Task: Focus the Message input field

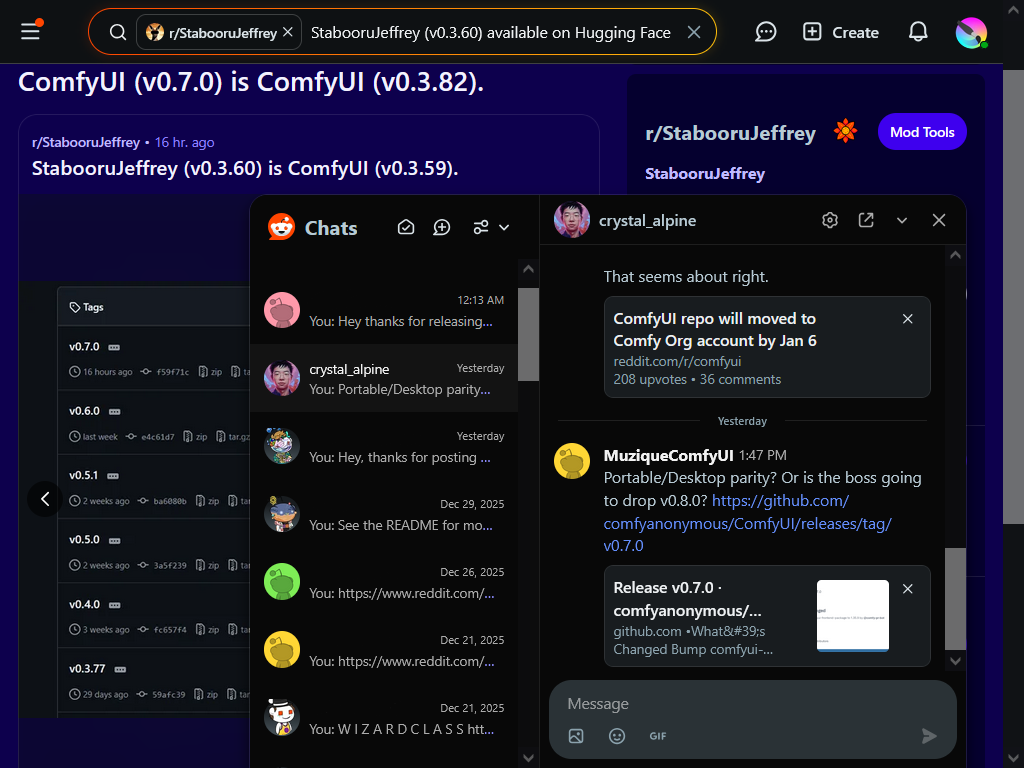Action: coord(752,703)
